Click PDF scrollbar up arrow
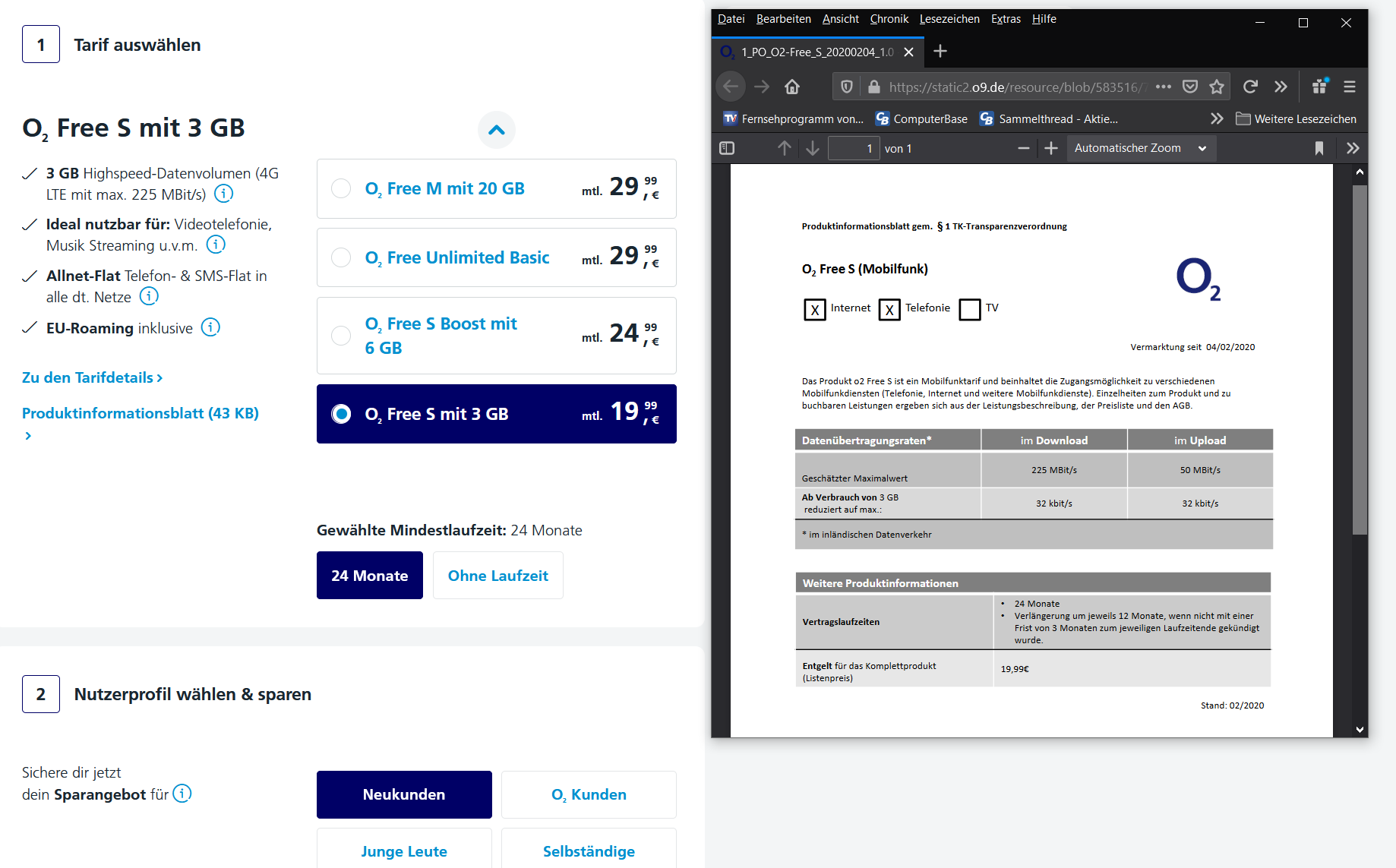Image resolution: width=1396 pixels, height=868 pixels. point(1360,172)
